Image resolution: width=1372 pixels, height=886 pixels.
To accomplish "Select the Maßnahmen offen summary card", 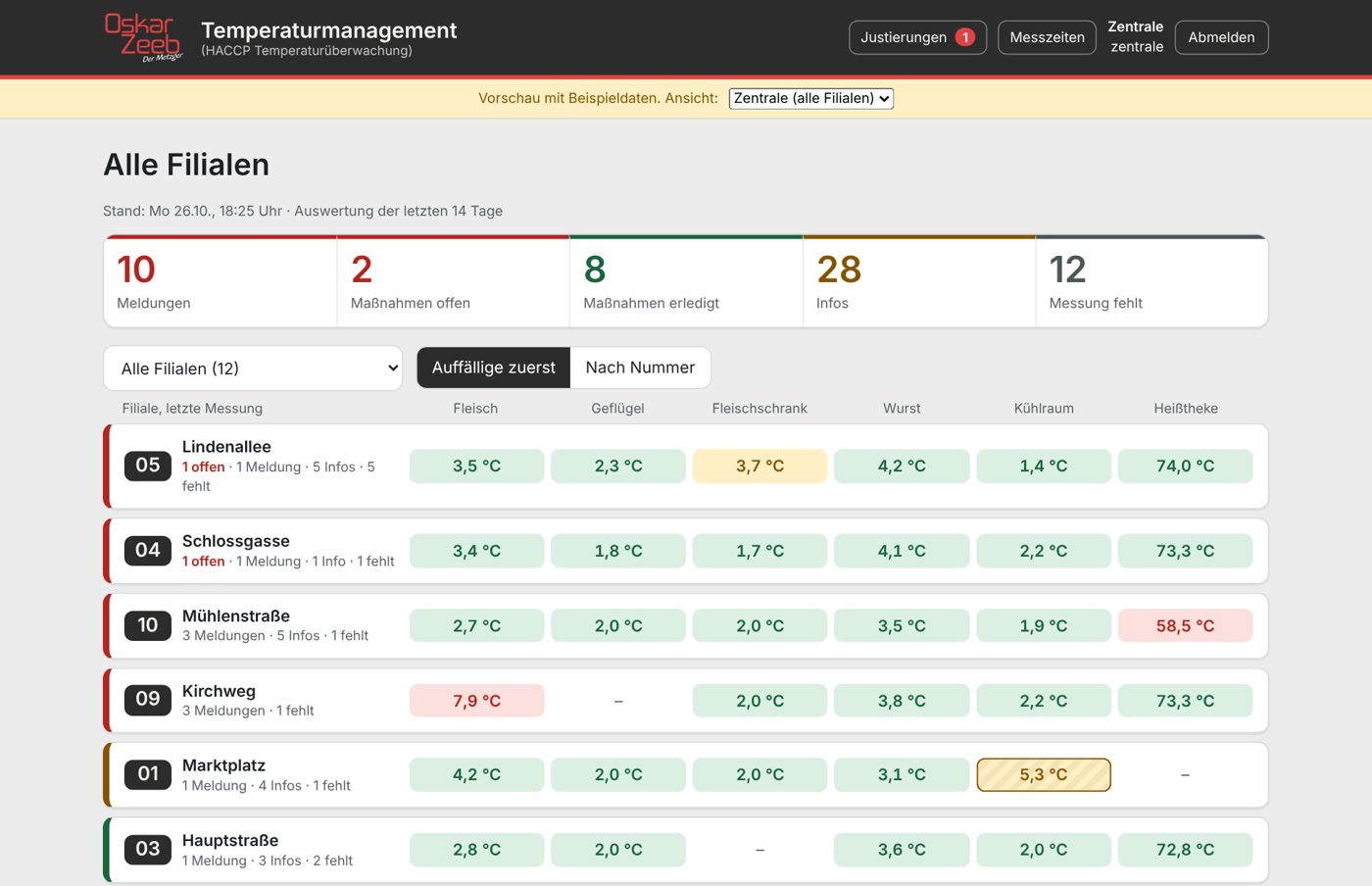I will pos(454,281).
